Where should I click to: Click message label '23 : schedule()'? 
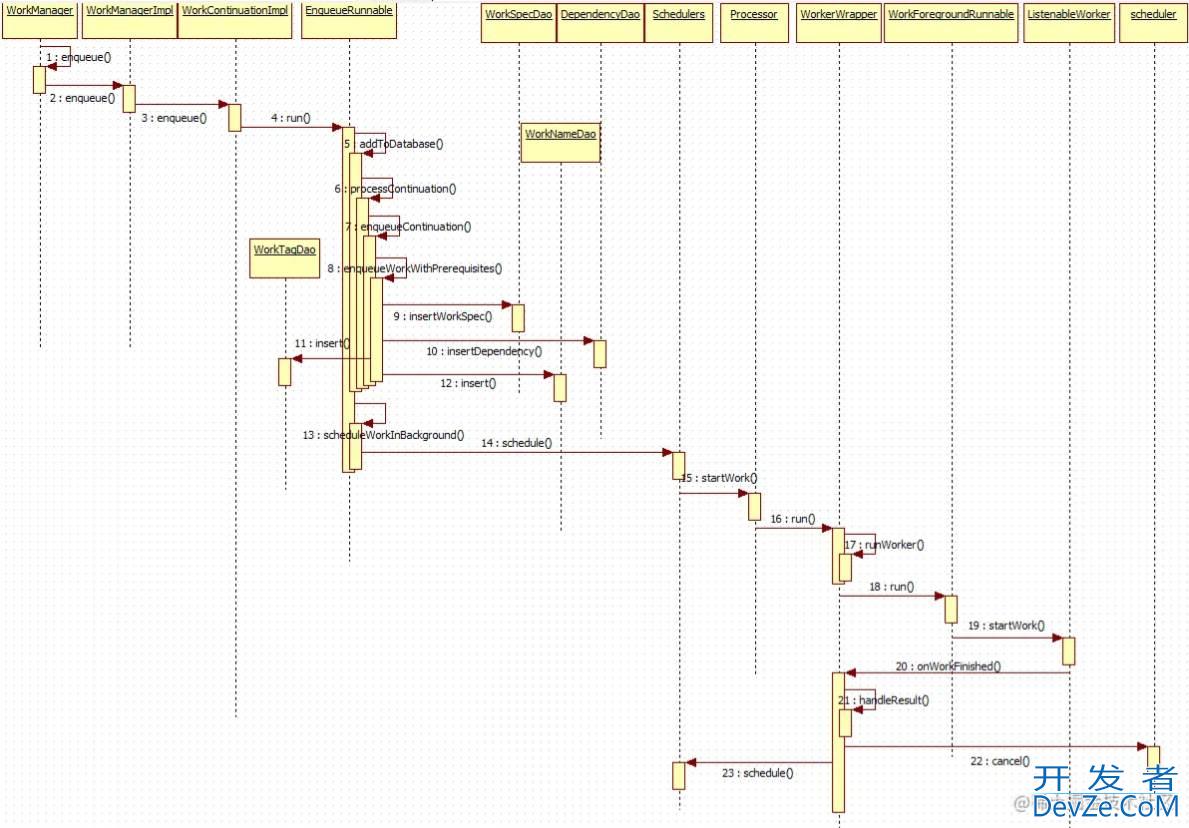[758, 773]
